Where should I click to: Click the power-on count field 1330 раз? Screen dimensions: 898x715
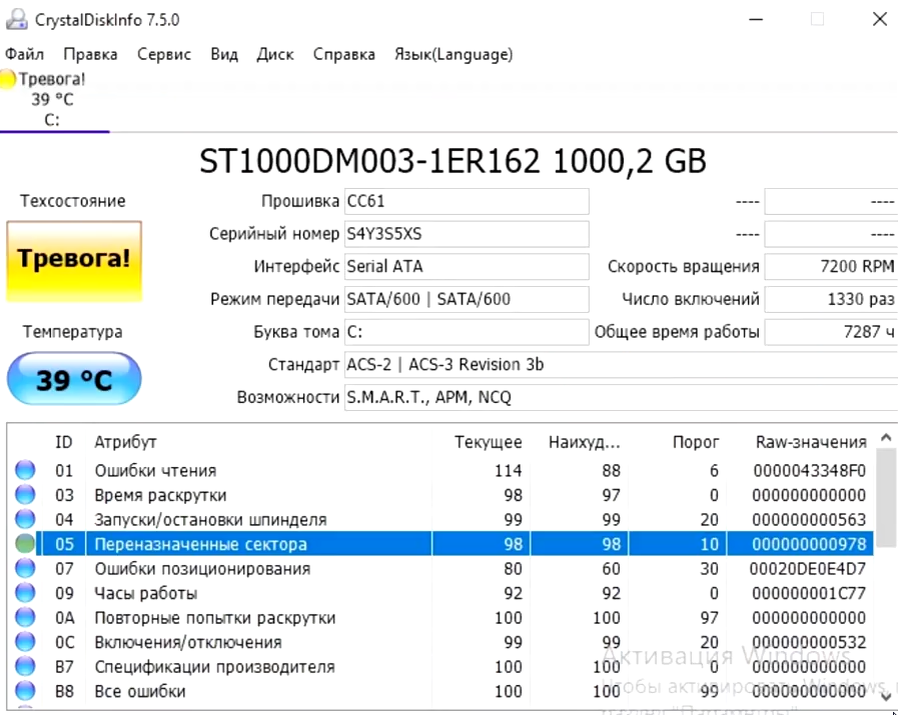pos(831,300)
